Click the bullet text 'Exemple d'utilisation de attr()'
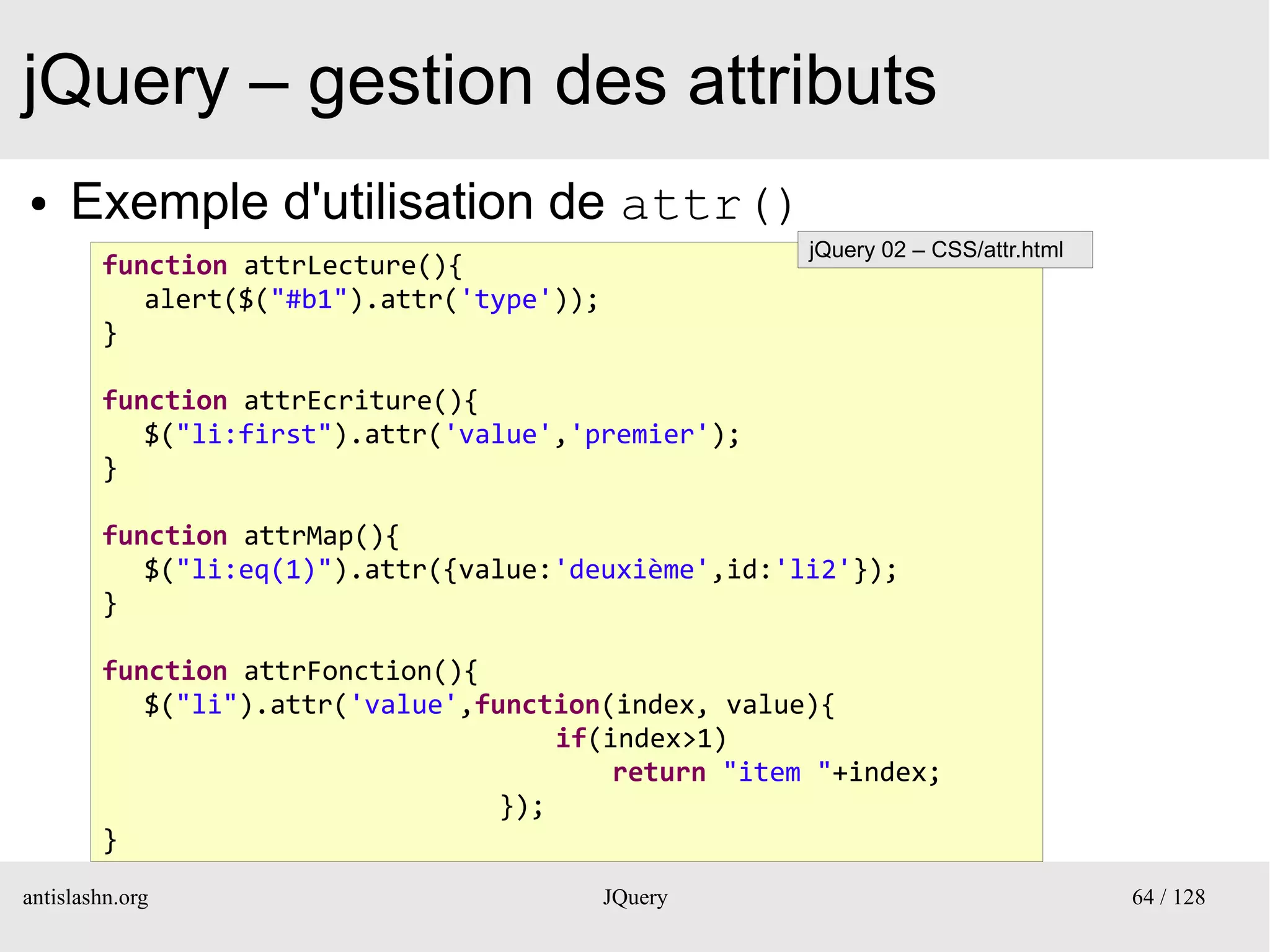This screenshot has height=952, width=1270. click(432, 203)
